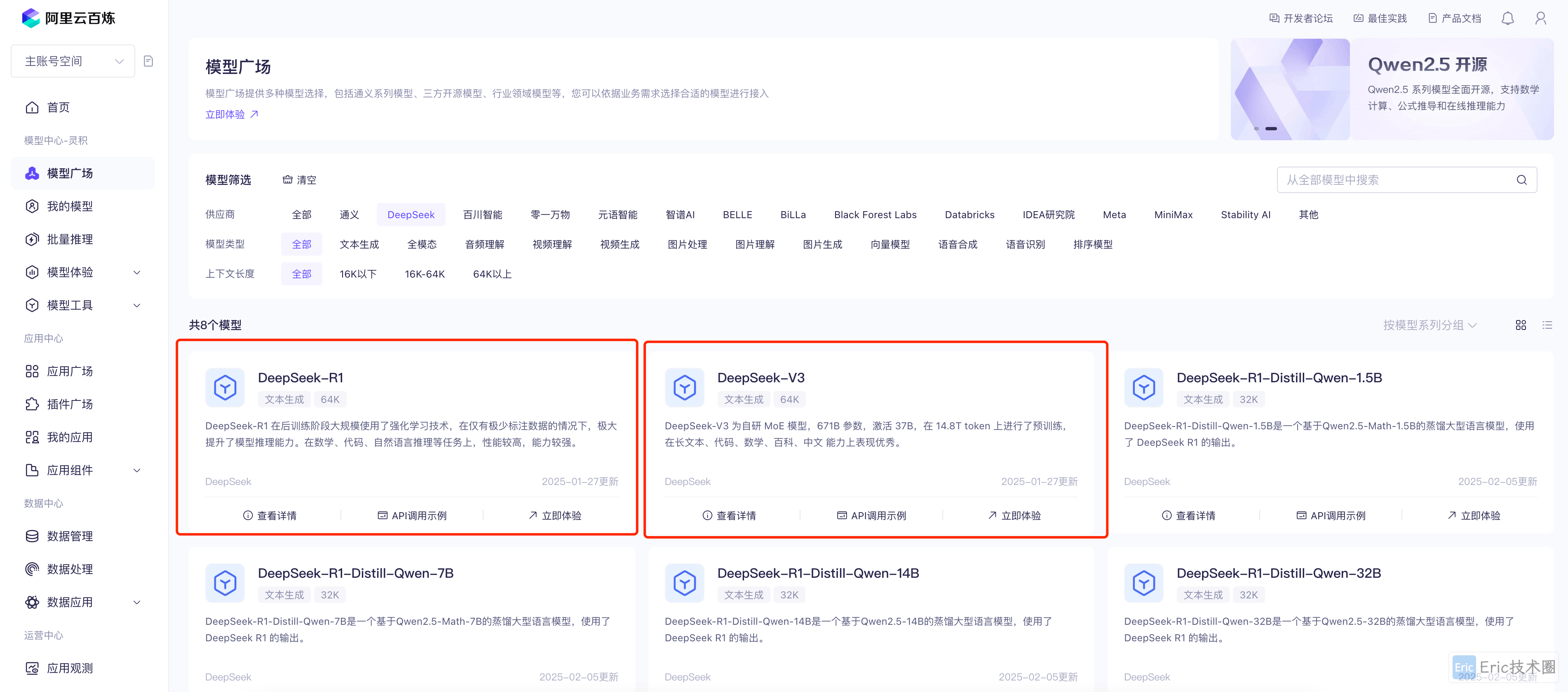The width and height of the screenshot is (1568, 692).
Task: Open 我的模型 in the sidebar
Action: click(83, 207)
